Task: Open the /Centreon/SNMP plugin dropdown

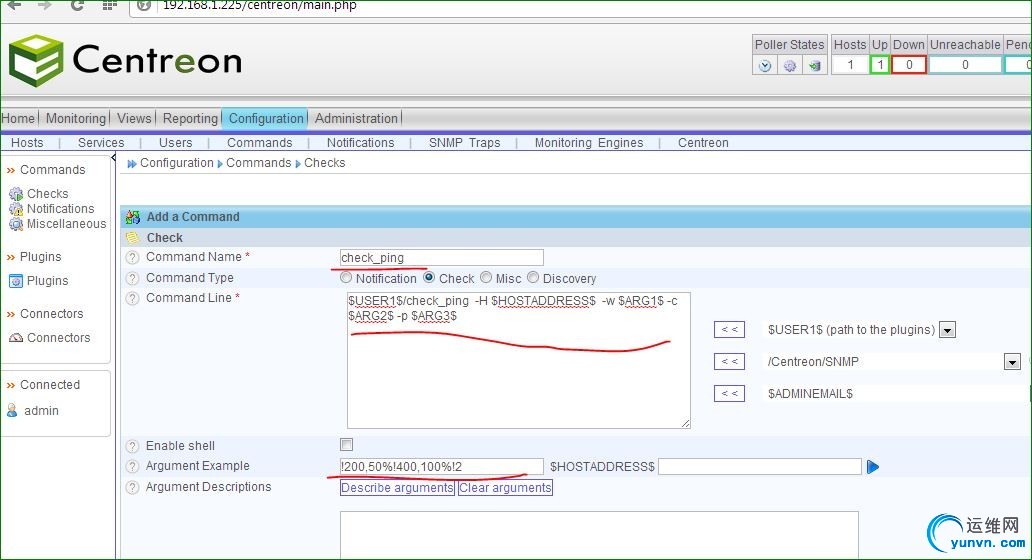Action: click(1012, 361)
